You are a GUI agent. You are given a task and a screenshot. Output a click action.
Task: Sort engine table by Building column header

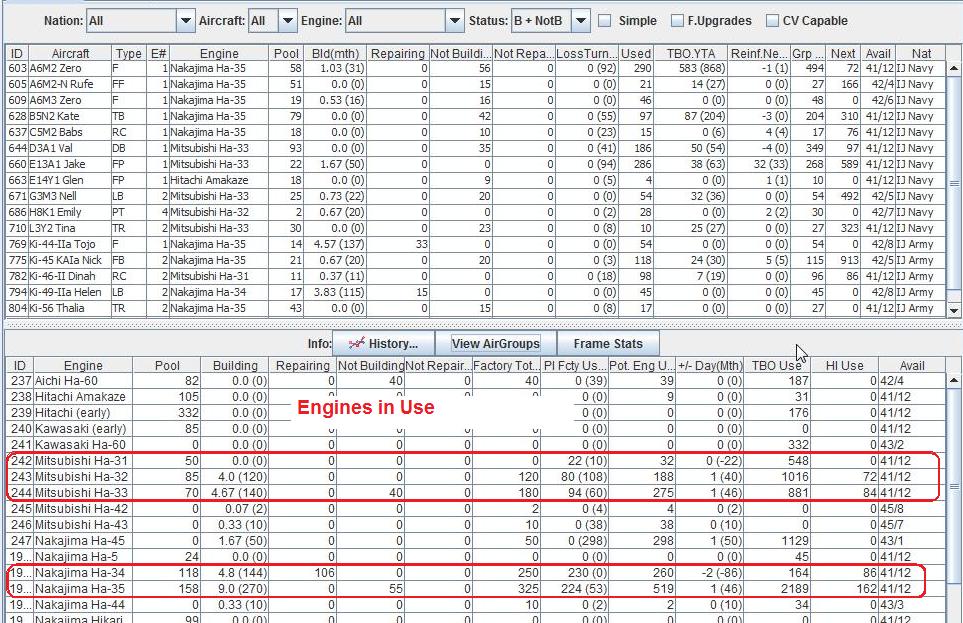click(235, 366)
